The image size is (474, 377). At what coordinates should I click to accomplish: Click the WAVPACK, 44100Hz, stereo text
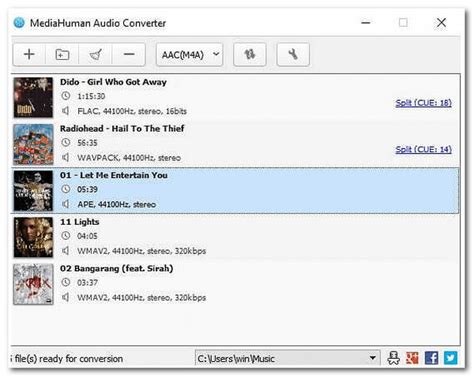click(129, 158)
